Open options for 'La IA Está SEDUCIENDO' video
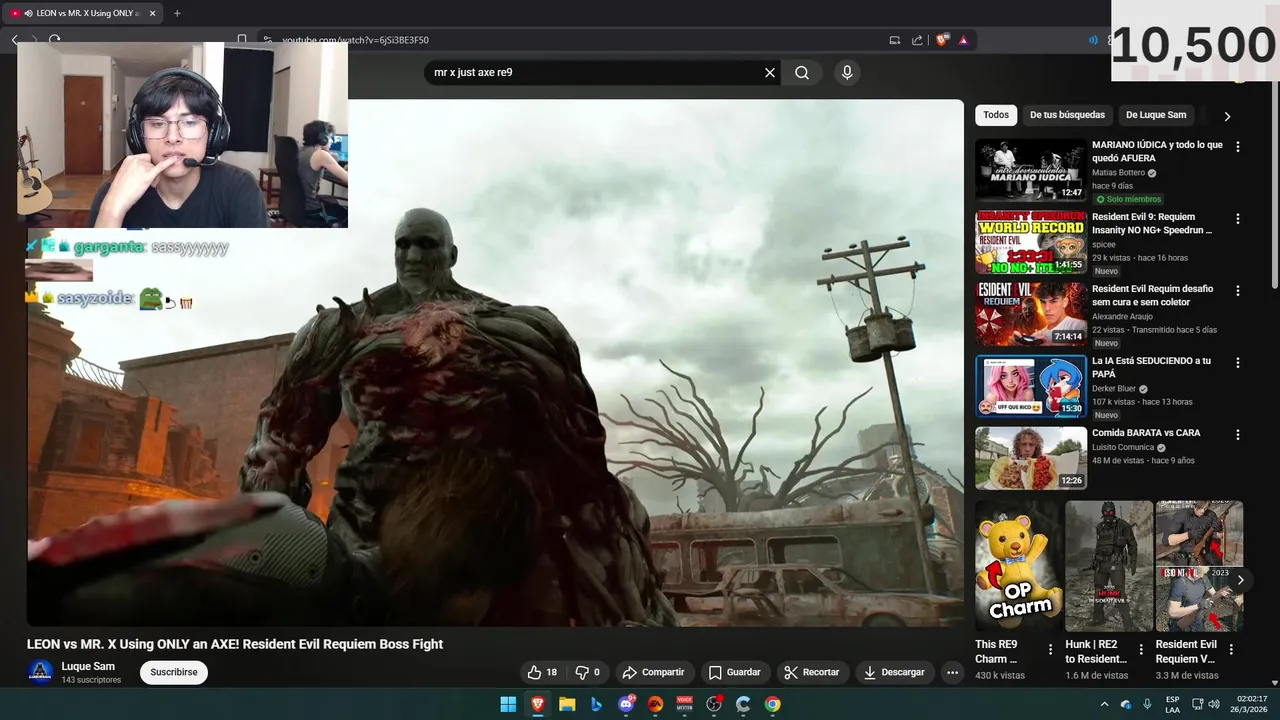The height and width of the screenshot is (720, 1280). tap(1238, 363)
